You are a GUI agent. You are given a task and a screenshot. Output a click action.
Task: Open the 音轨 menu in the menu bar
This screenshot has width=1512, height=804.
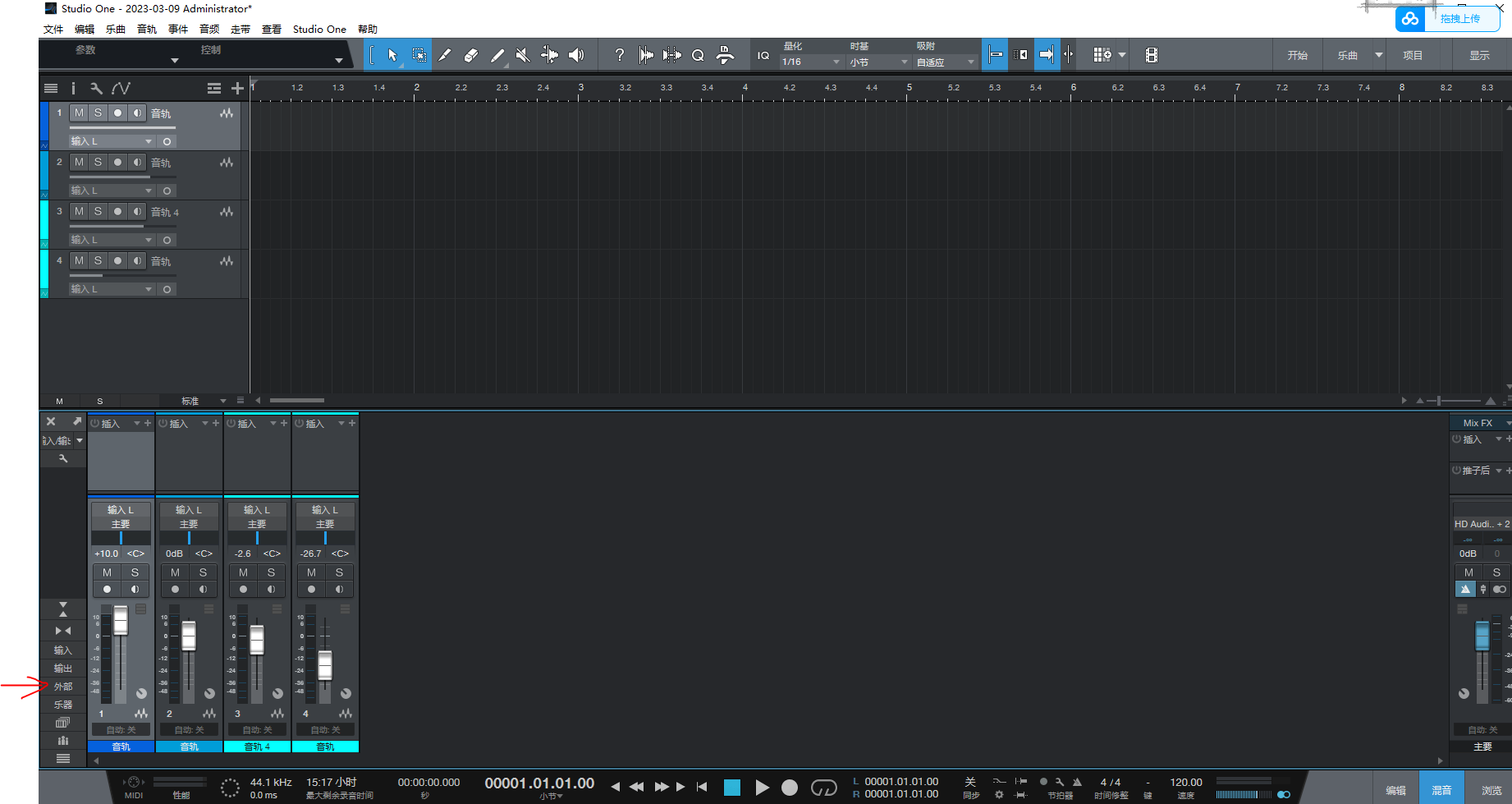[x=147, y=30]
